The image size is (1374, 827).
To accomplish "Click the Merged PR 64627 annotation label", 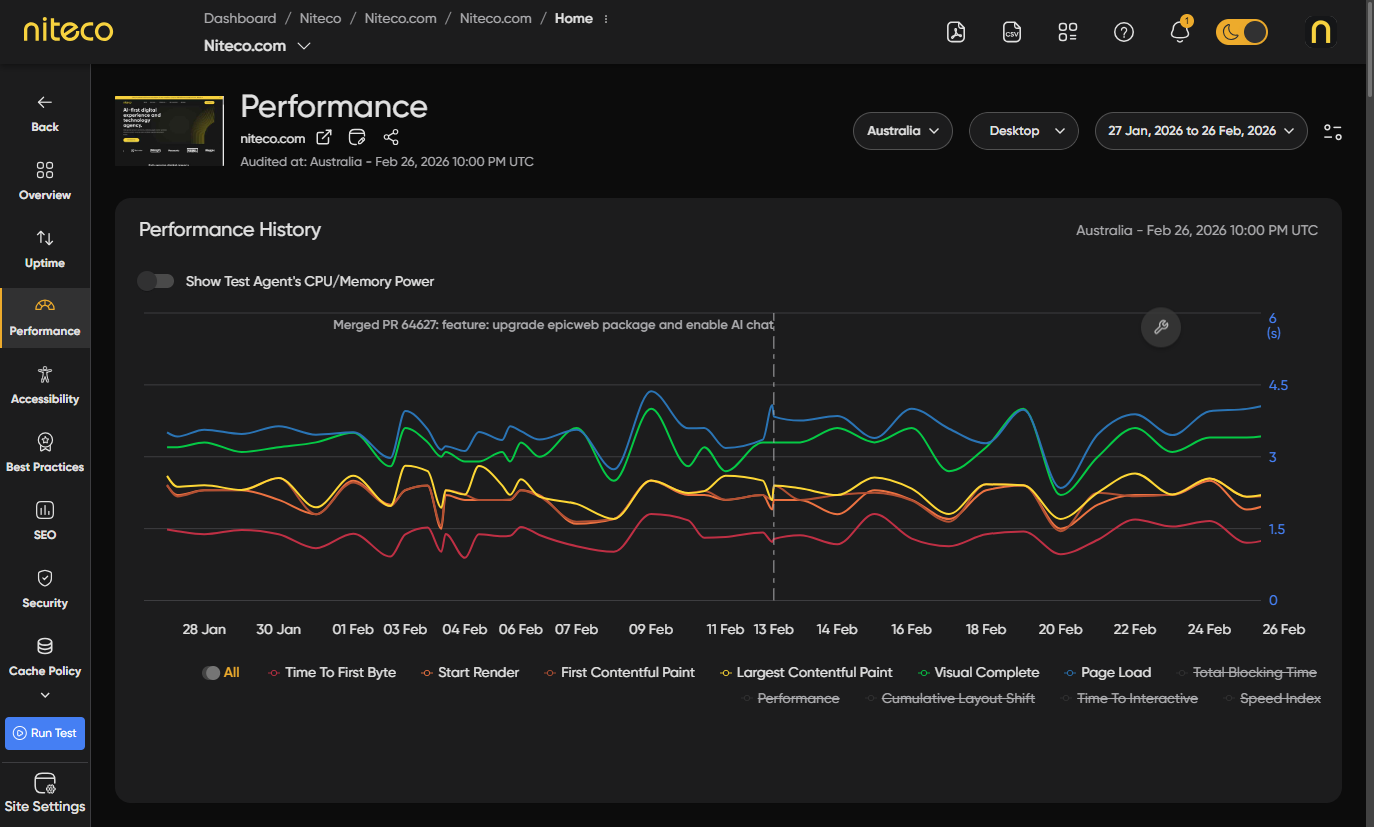I will 553,325.
